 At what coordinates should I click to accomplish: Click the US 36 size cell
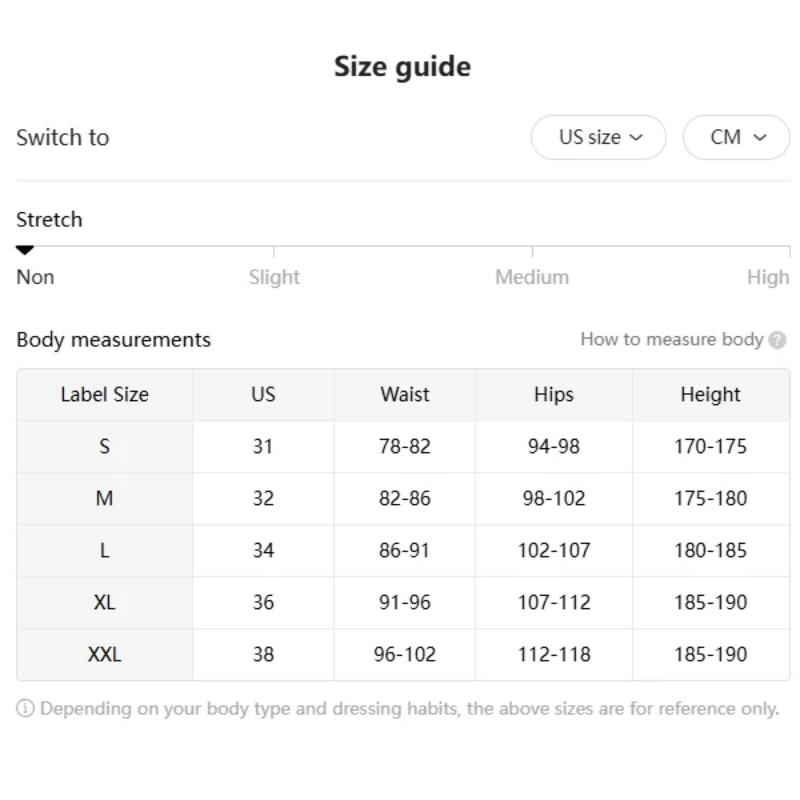click(262, 603)
